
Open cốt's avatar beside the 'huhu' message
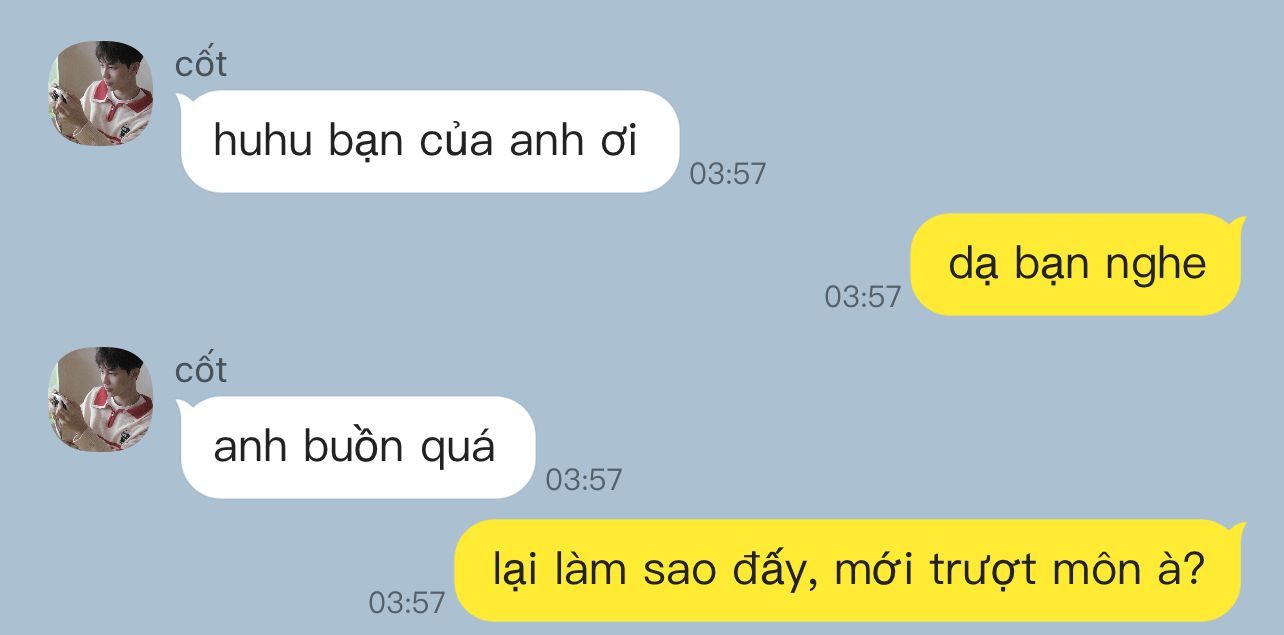(x=101, y=93)
